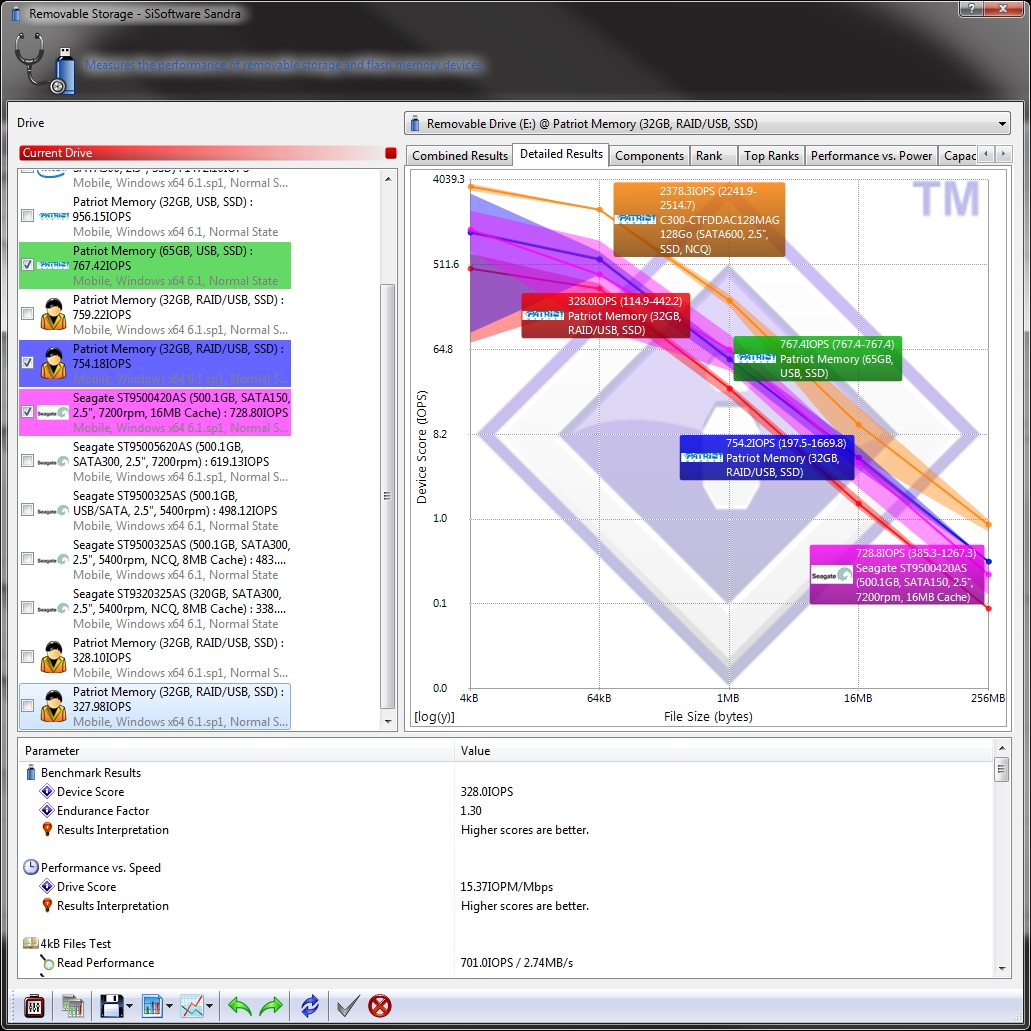The width and height of the screenshot is (1031, 1031).
Task: Click the drive list vertical scrollbar thumb
Action: point(388,496)
